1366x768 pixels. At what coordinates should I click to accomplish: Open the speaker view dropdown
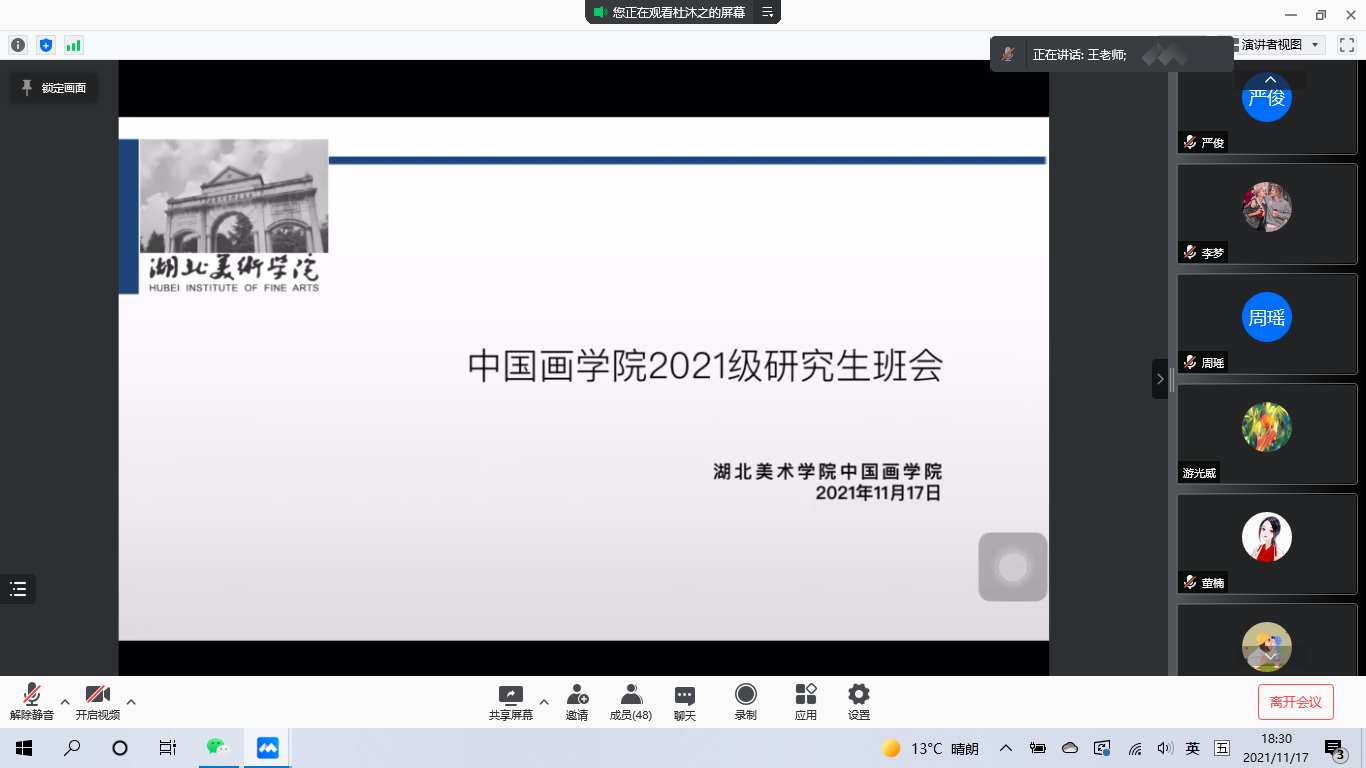(1280, 45)
